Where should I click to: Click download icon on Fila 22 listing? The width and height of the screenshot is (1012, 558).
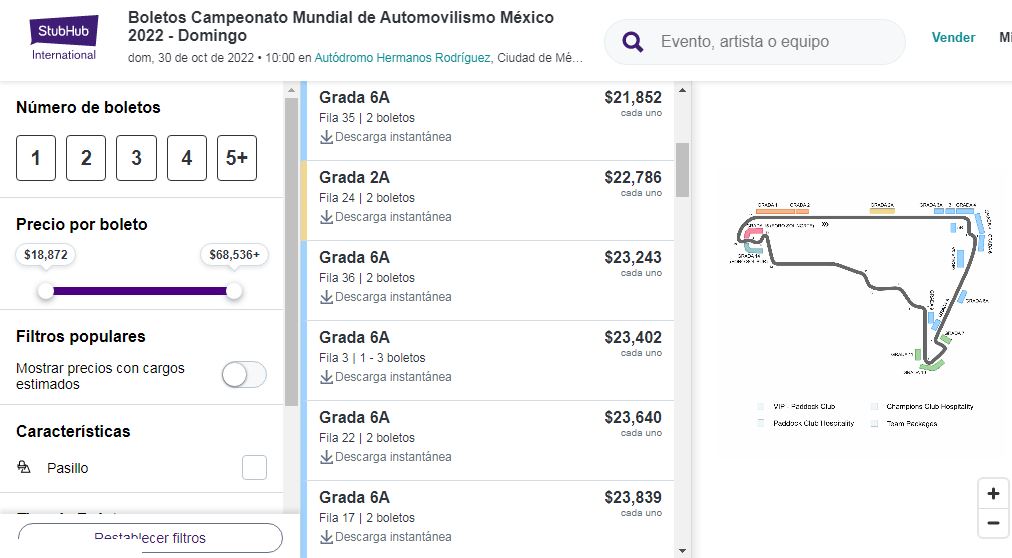[327, 457]
